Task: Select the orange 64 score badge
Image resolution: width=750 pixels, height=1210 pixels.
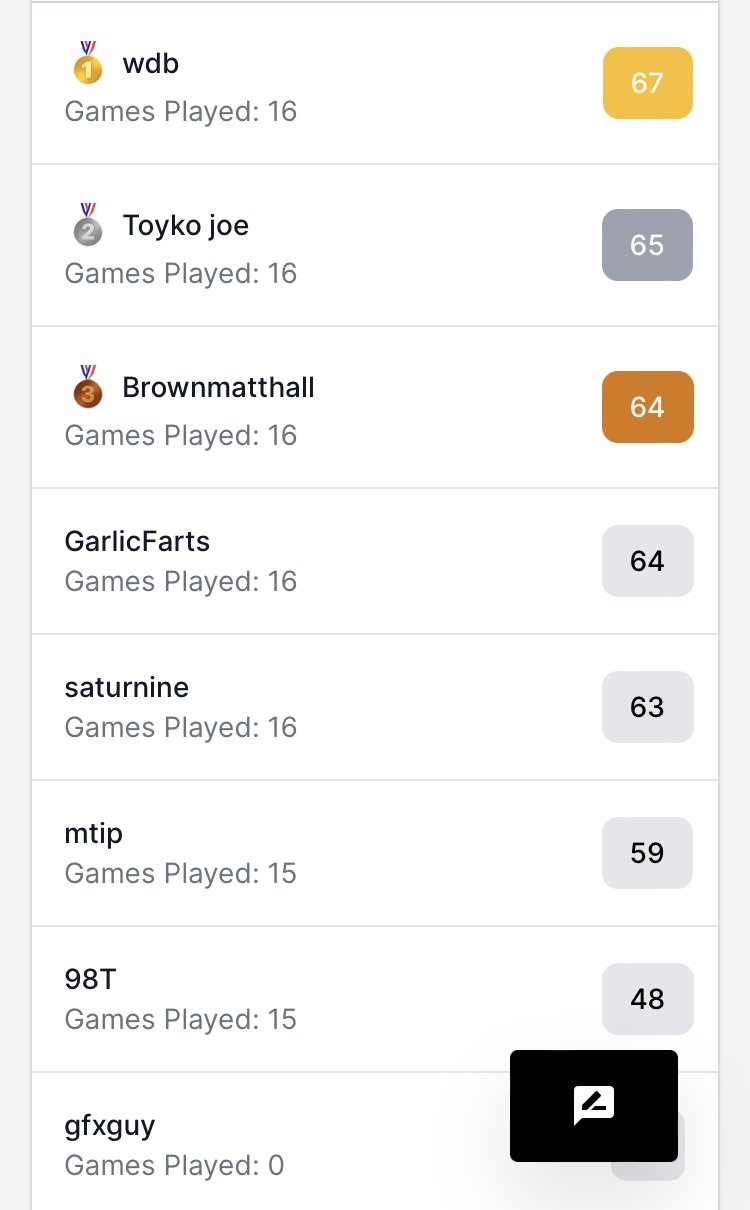Action: [648, 407]
